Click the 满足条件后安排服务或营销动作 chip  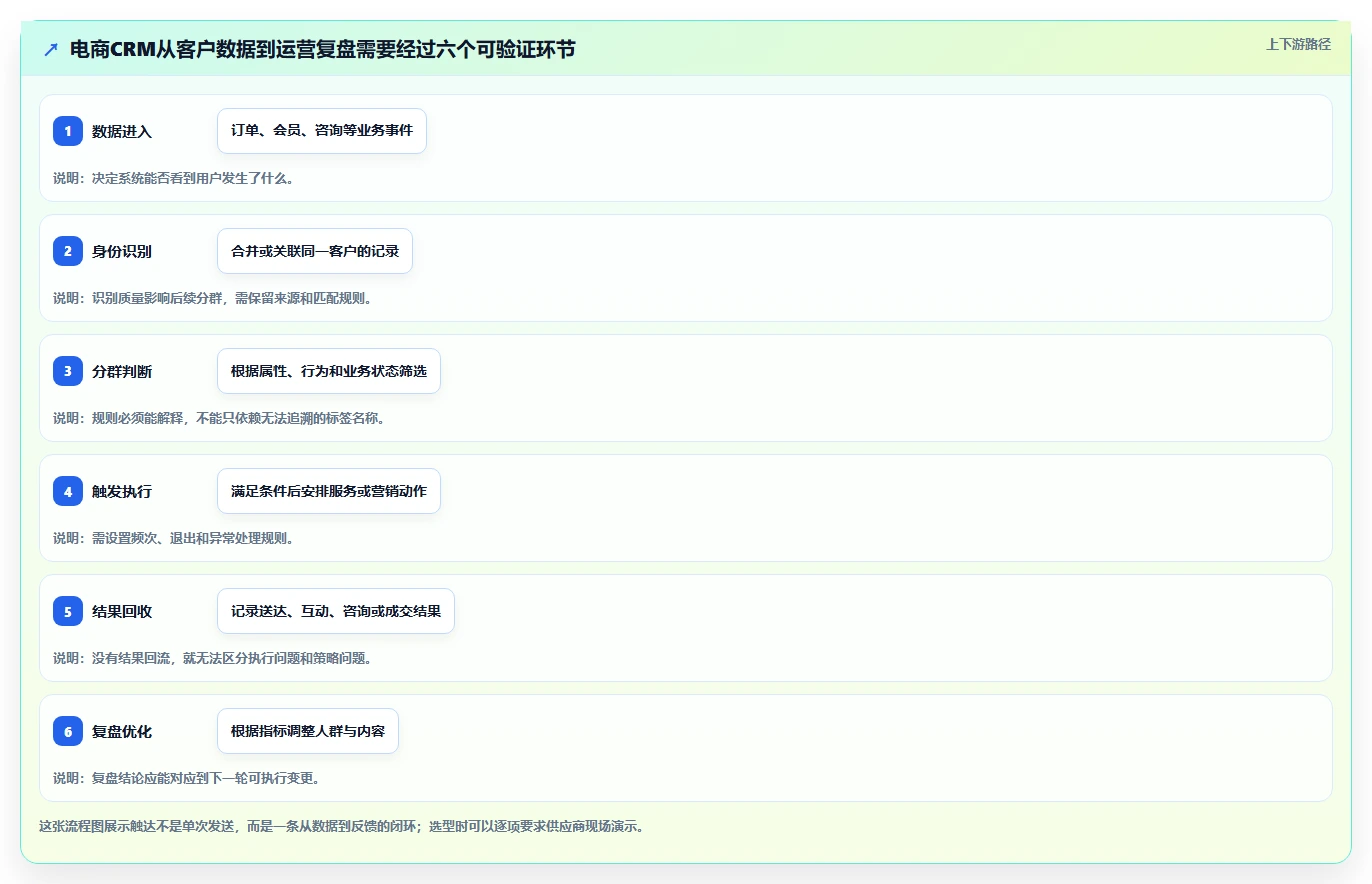point(329,491)
